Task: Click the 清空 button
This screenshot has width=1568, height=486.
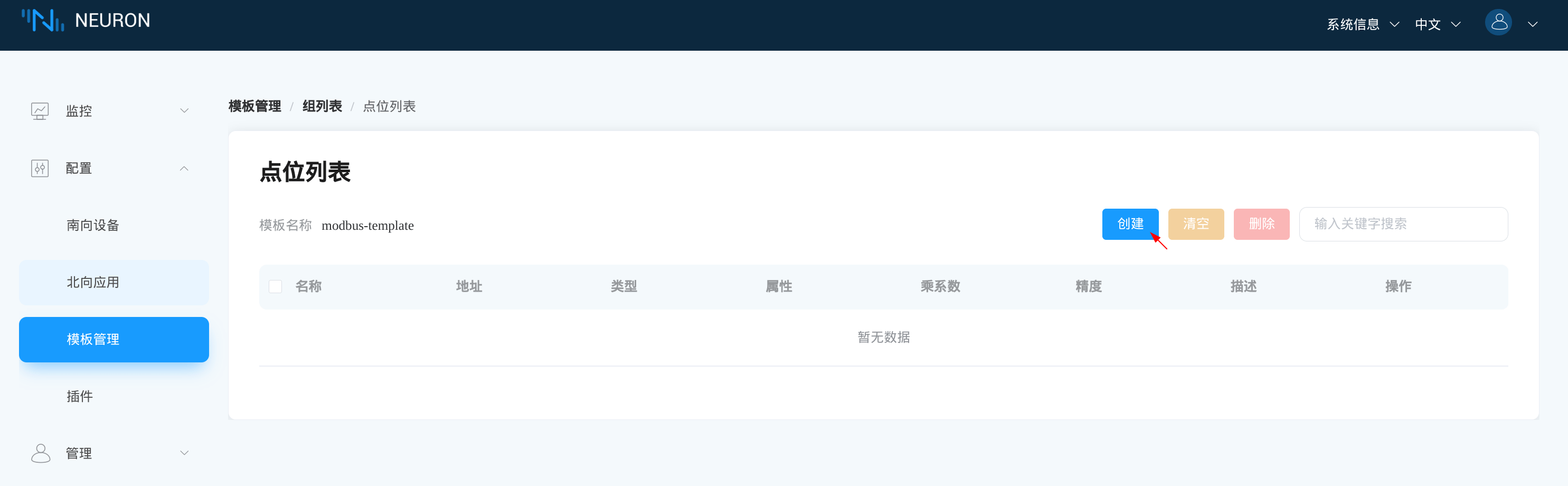Action: pos(1195,224)
